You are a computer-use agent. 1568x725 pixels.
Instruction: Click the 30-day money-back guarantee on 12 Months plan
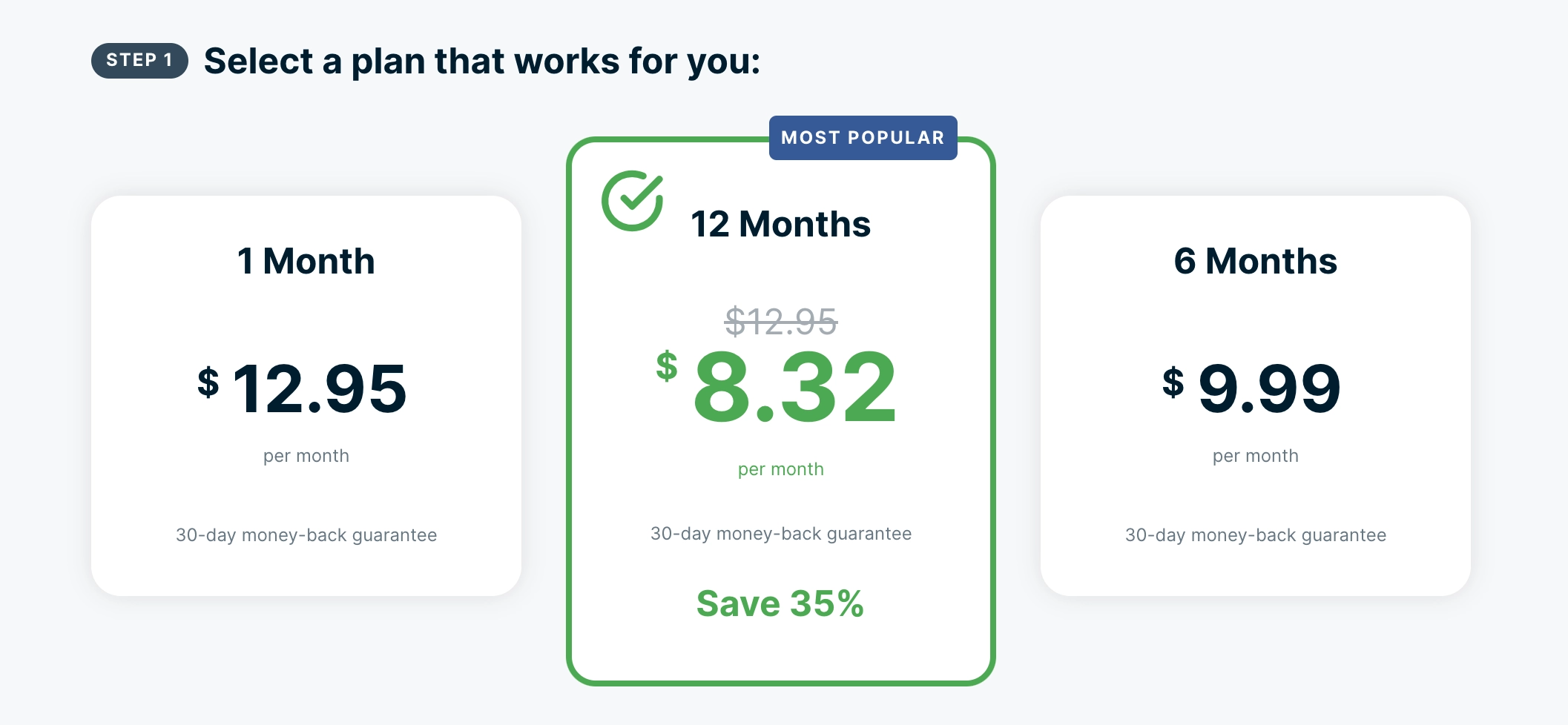780,532
